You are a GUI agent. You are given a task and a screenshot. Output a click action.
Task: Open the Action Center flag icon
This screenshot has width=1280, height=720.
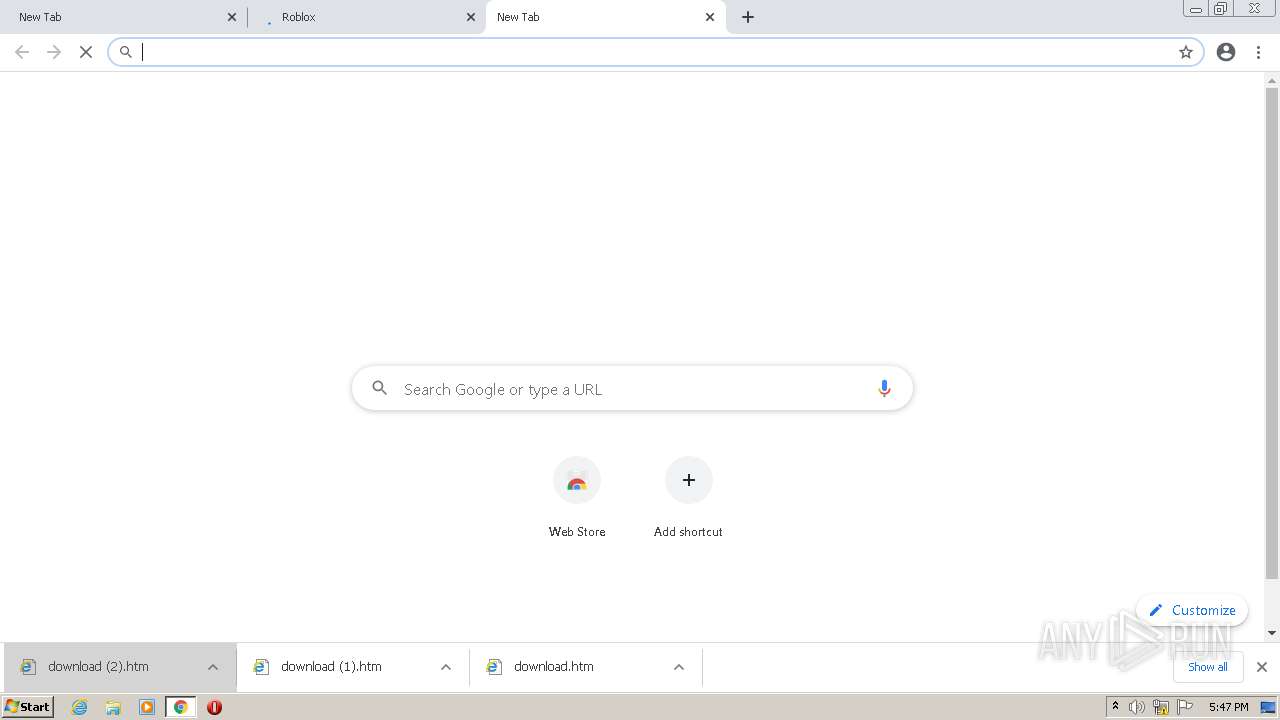pos(1185,707)
